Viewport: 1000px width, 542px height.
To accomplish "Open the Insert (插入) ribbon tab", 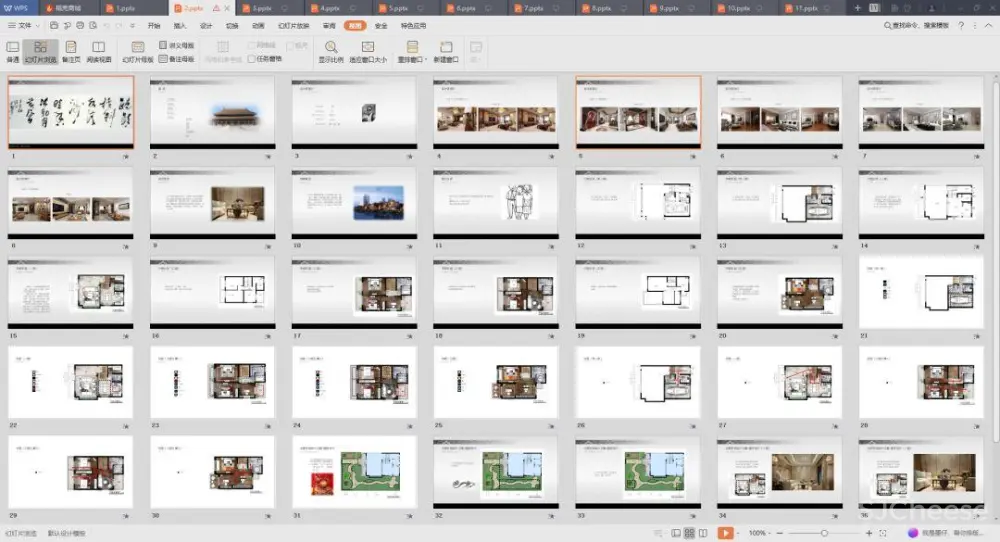I will point(180,25).
